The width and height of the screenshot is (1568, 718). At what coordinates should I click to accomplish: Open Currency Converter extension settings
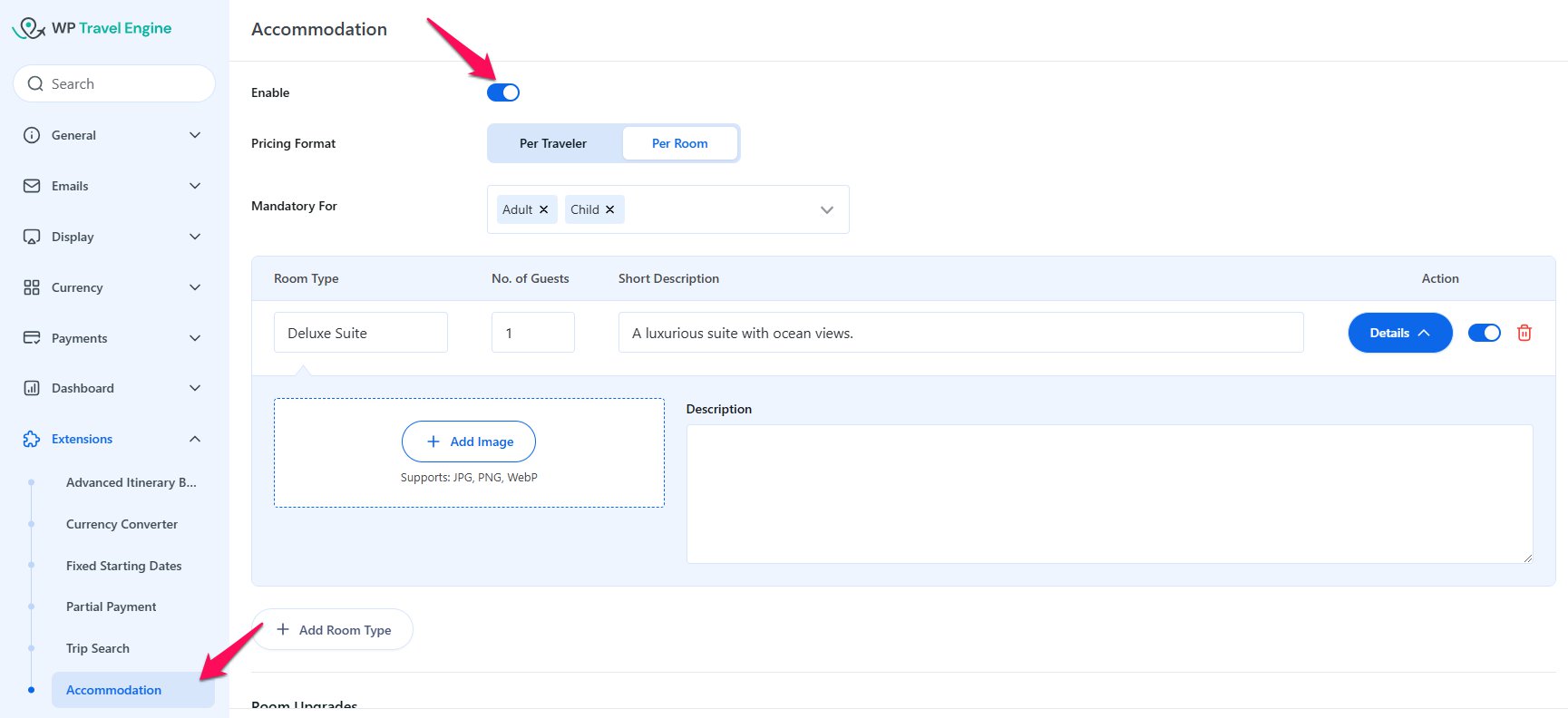tap(122, 524)
